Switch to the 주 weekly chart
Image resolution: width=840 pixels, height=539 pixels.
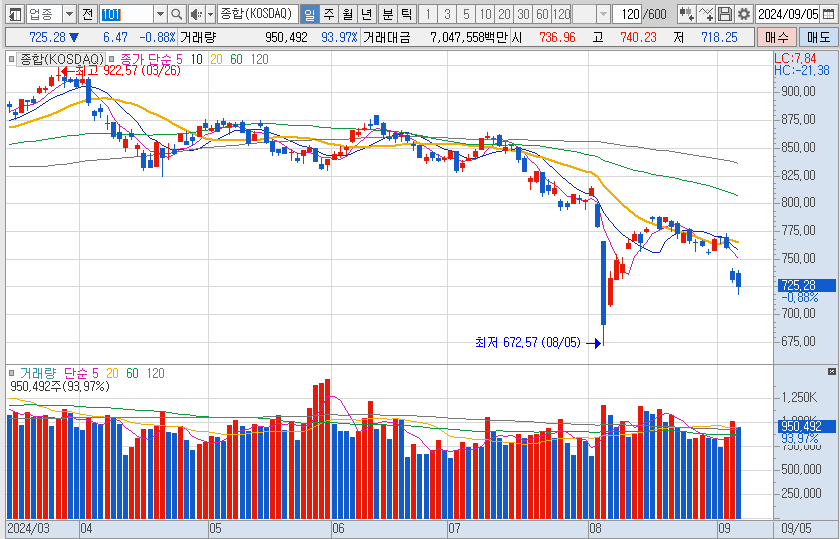pyautogui.click(x=328, y=14)
